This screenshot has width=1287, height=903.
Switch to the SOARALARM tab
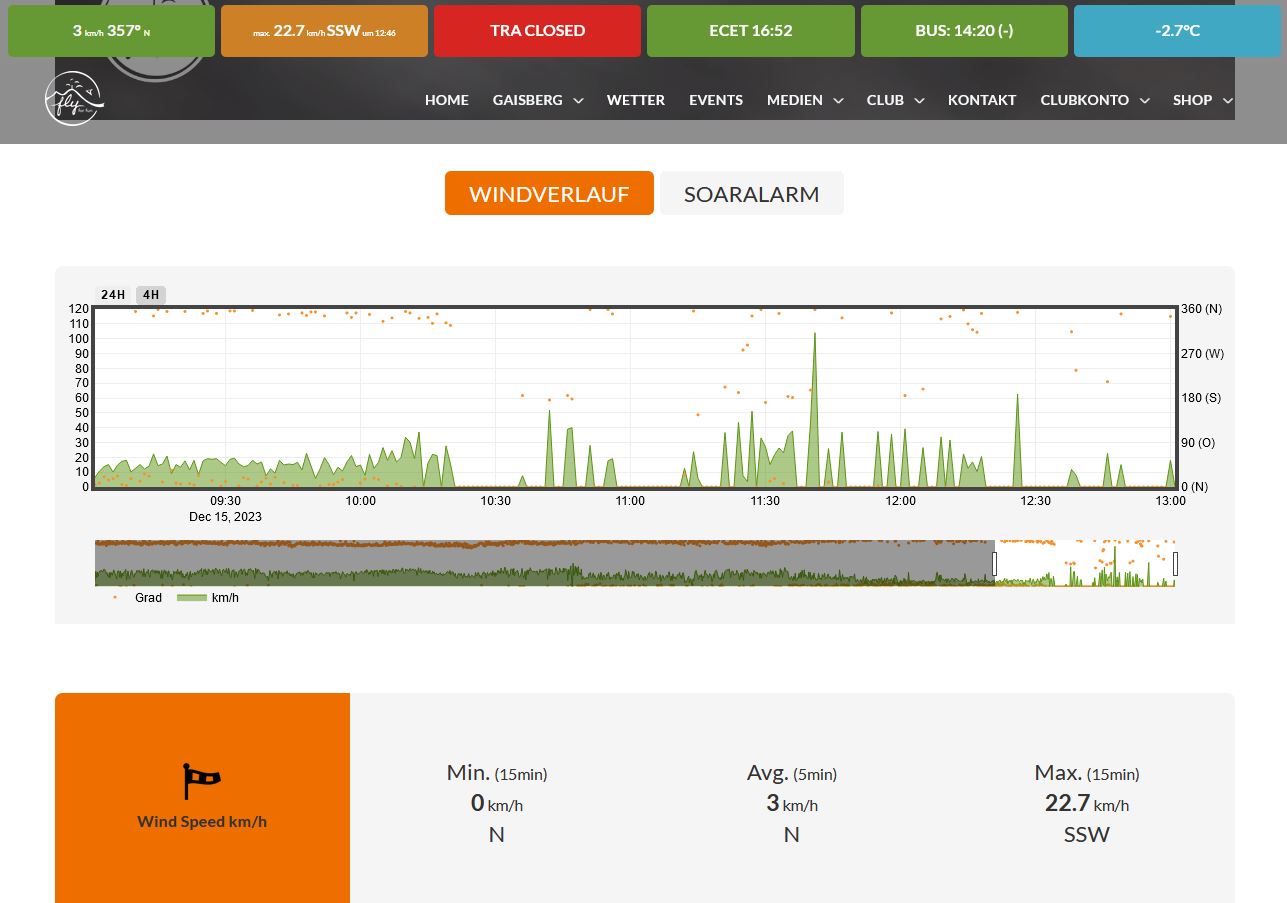tap(751, 193)
